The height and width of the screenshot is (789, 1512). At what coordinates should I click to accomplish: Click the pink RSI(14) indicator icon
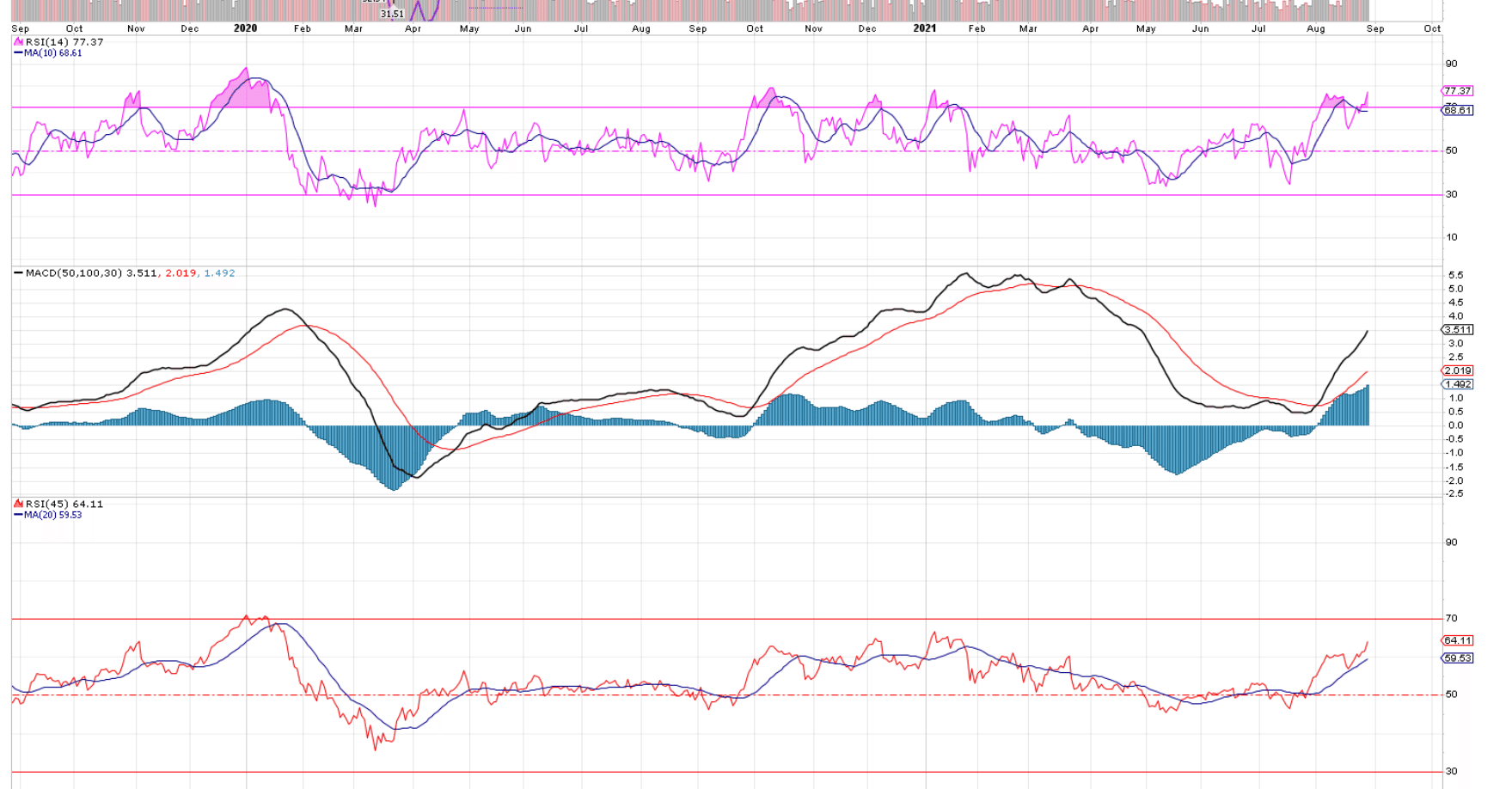[18, 42]
